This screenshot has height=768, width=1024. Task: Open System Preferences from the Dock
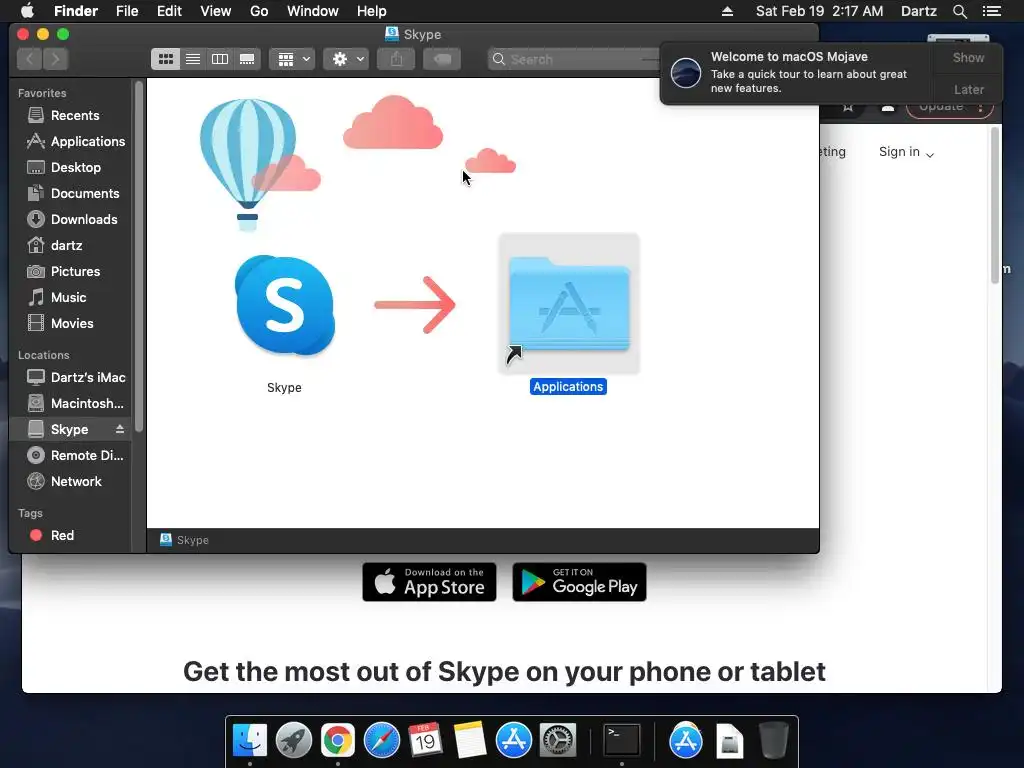(x=558, y=741)
